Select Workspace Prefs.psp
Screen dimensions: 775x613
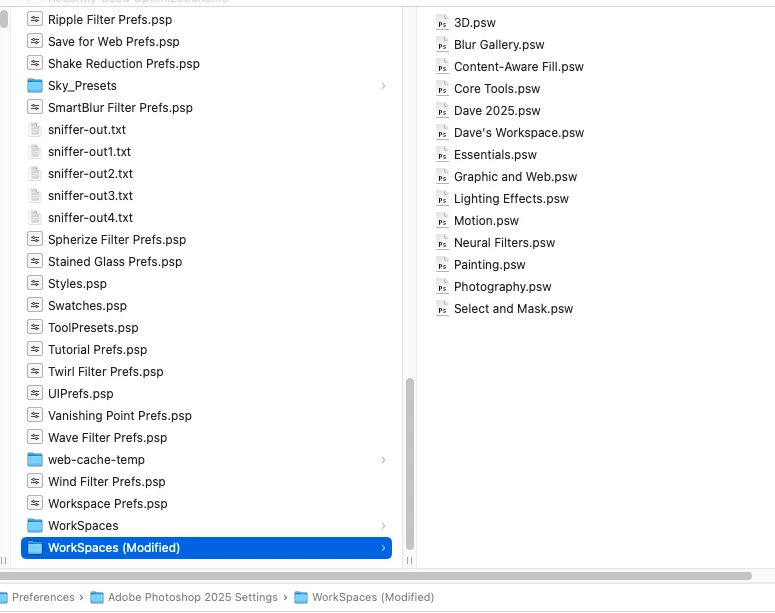(107, 504)
